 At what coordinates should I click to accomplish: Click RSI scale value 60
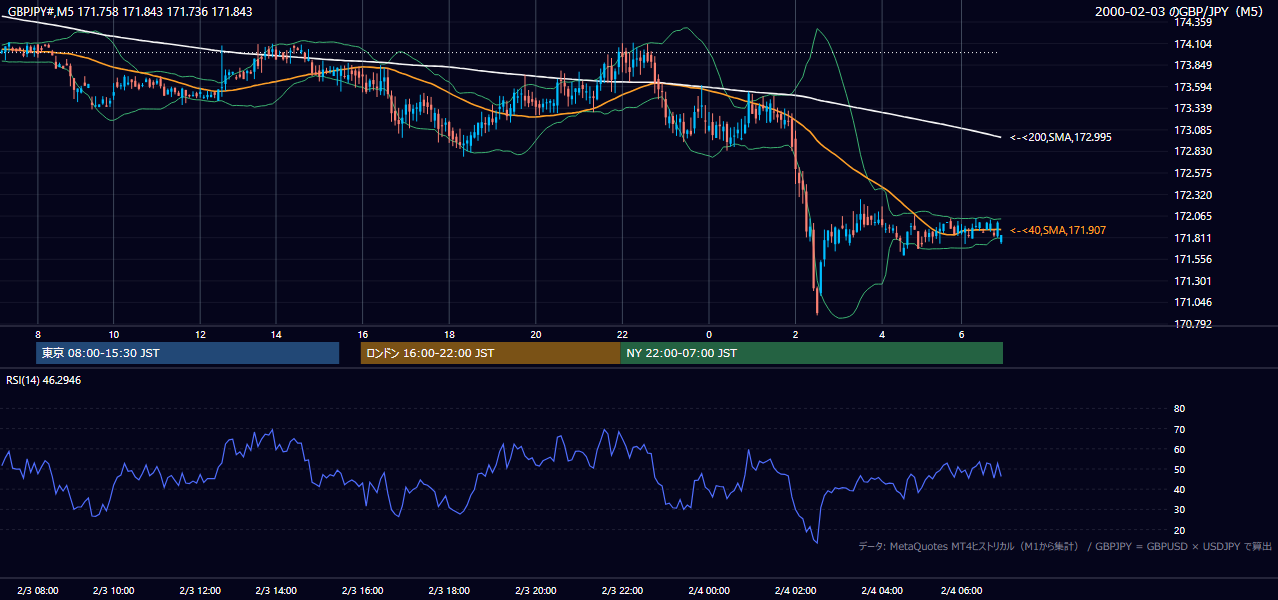pyautogui.click(x=1179, y=449)
